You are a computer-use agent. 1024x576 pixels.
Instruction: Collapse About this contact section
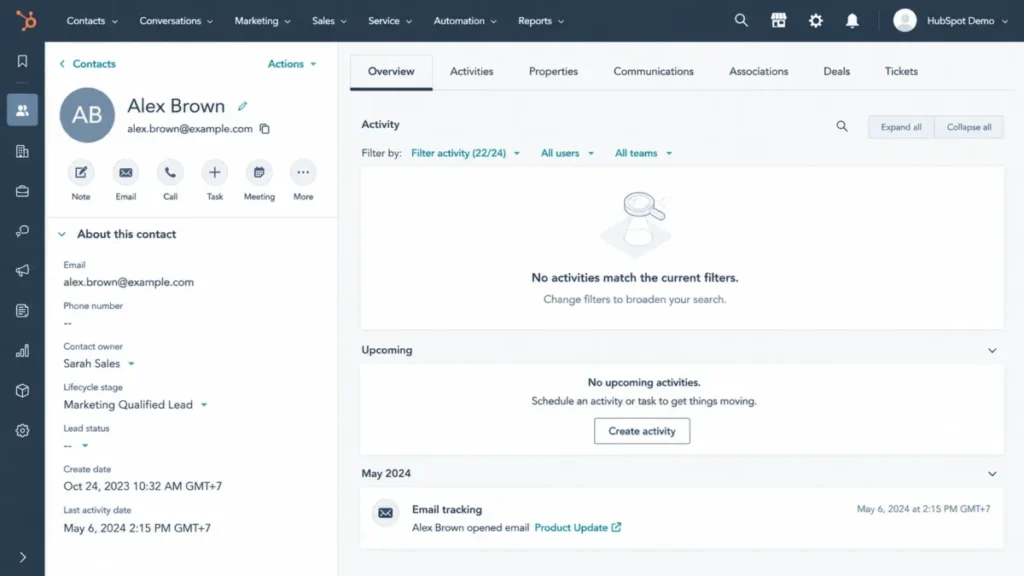point(62,234)
